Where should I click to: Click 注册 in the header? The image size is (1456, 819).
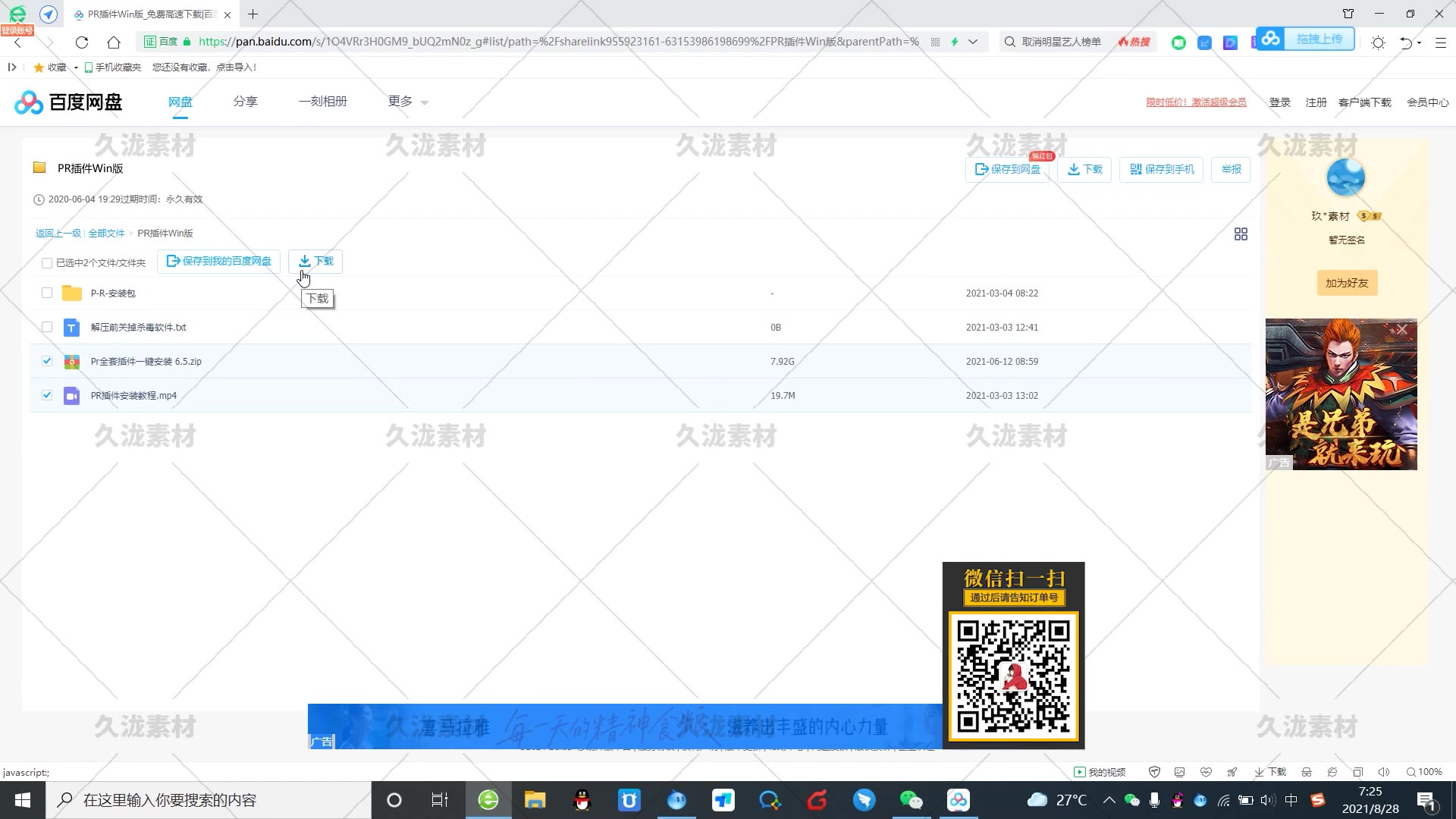tap(1316, 102)
